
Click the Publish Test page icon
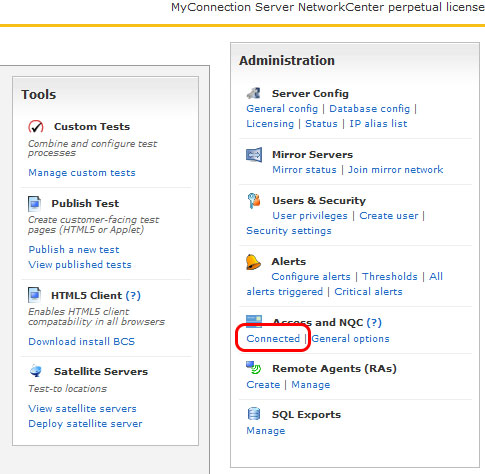(34, 203)
